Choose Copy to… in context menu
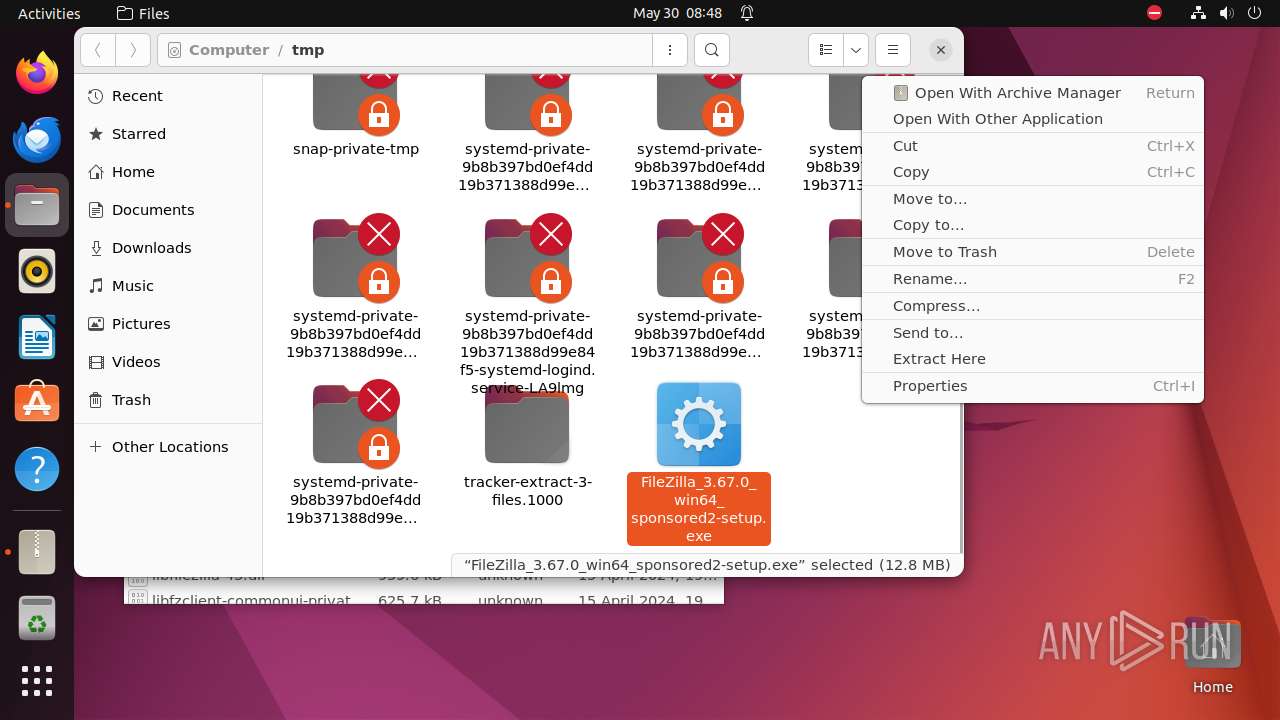Image resolution: width=1280 pixels, height=720 pixels. (1032, 225)
